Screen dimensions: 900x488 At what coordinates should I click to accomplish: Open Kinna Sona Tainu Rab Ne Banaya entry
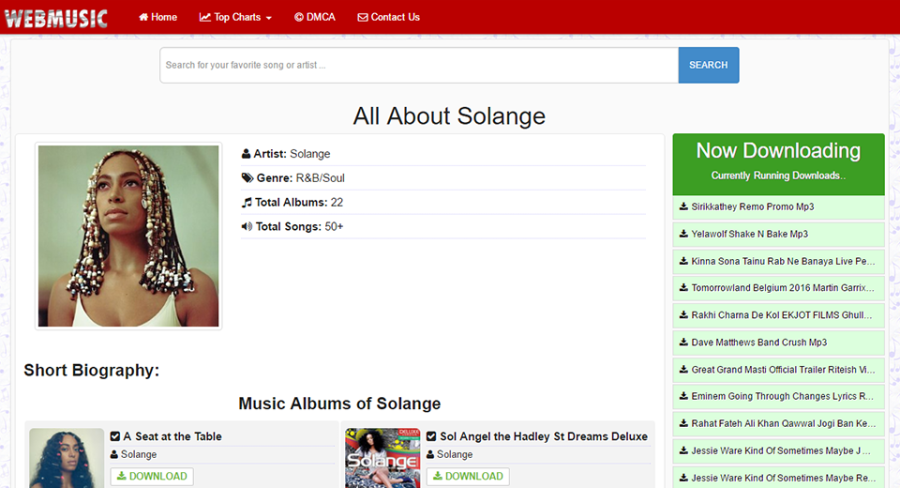778,261
